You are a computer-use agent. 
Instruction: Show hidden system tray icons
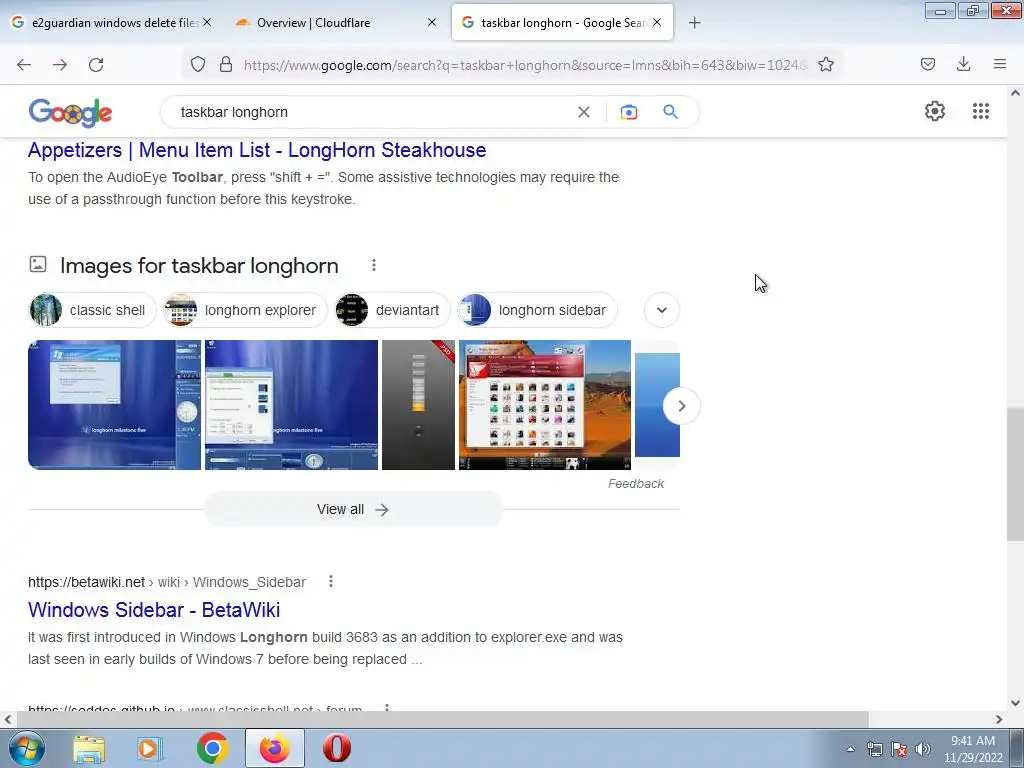(850, 749)
